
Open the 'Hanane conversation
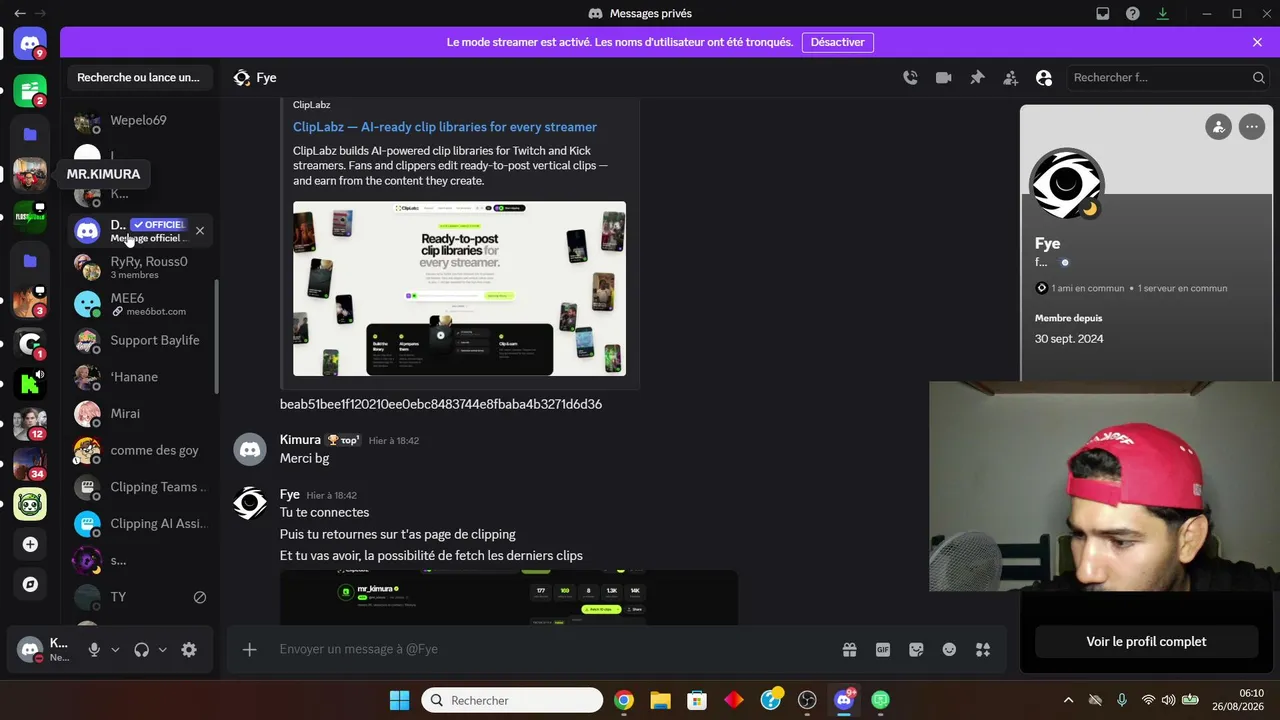click(140, 377)
